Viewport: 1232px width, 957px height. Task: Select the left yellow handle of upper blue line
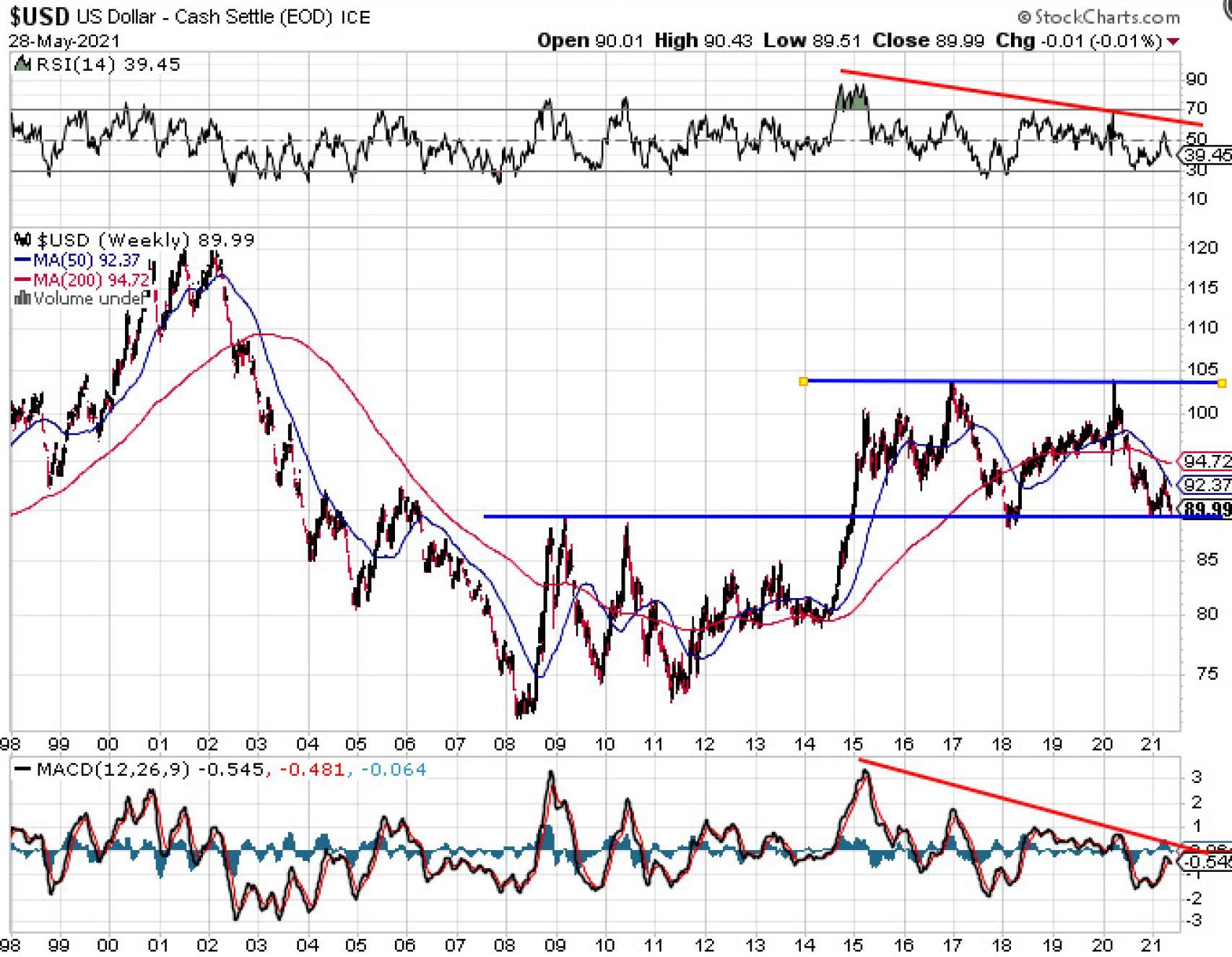point(803,381)
